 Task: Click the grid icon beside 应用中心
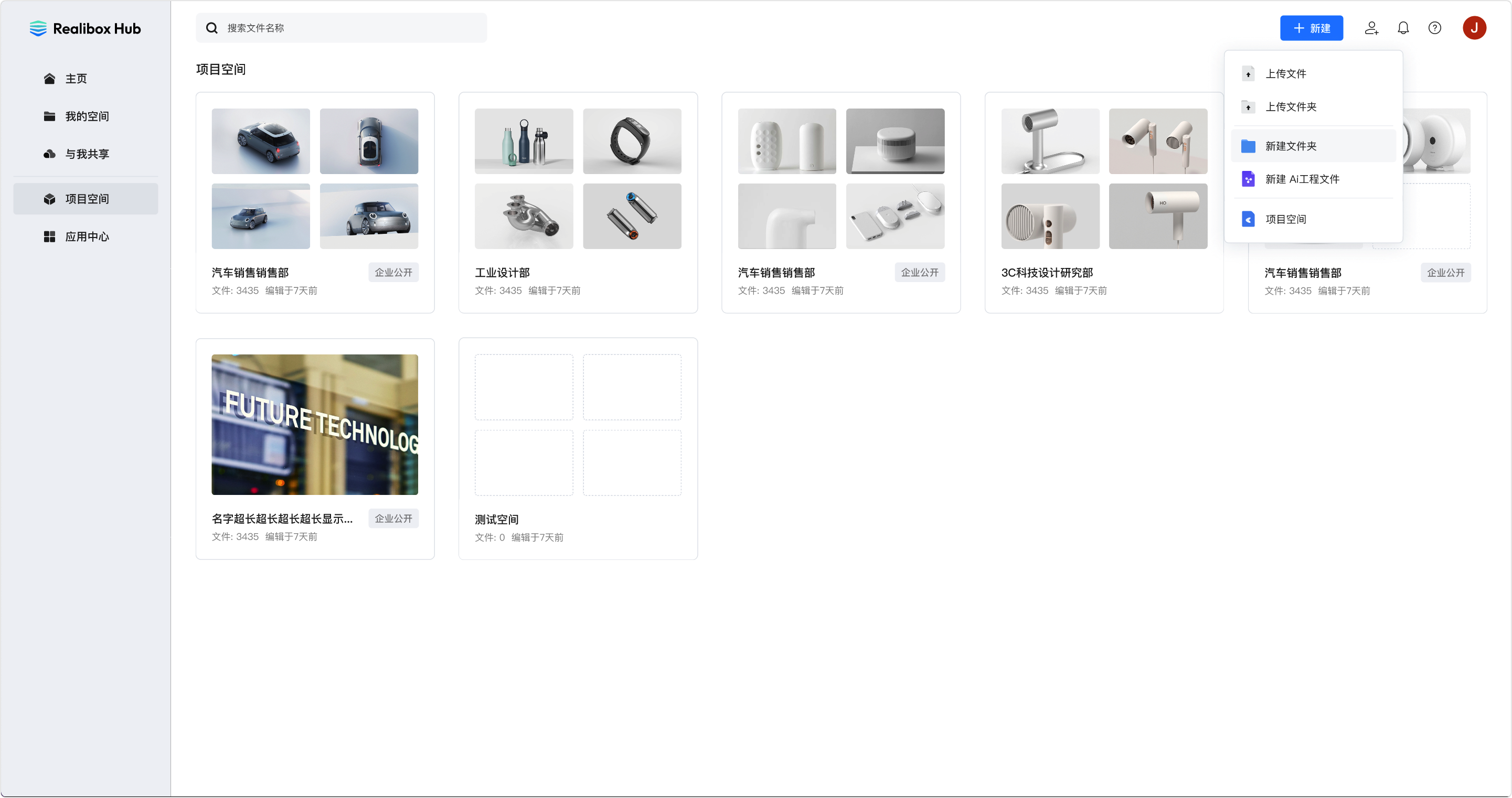tap(49, 236)
